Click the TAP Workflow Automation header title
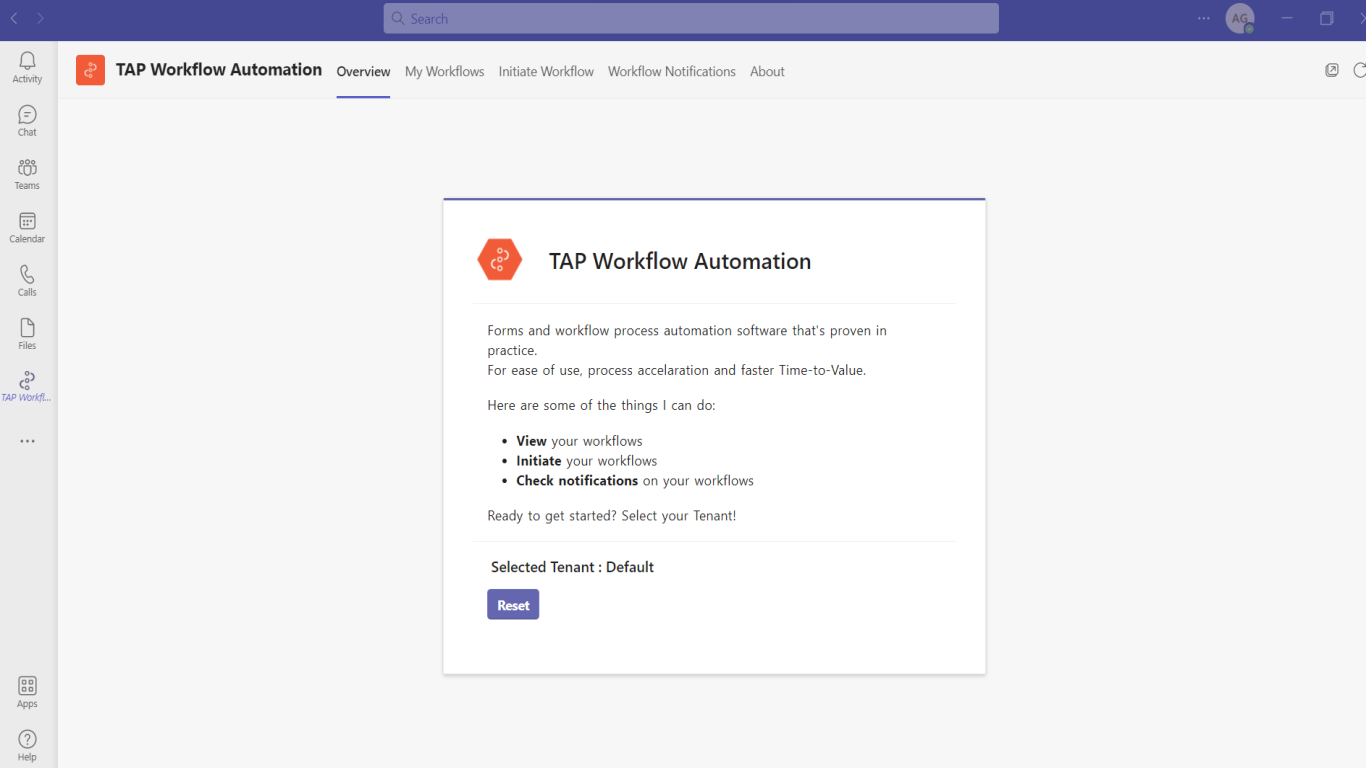 click(x=219, y=70)
